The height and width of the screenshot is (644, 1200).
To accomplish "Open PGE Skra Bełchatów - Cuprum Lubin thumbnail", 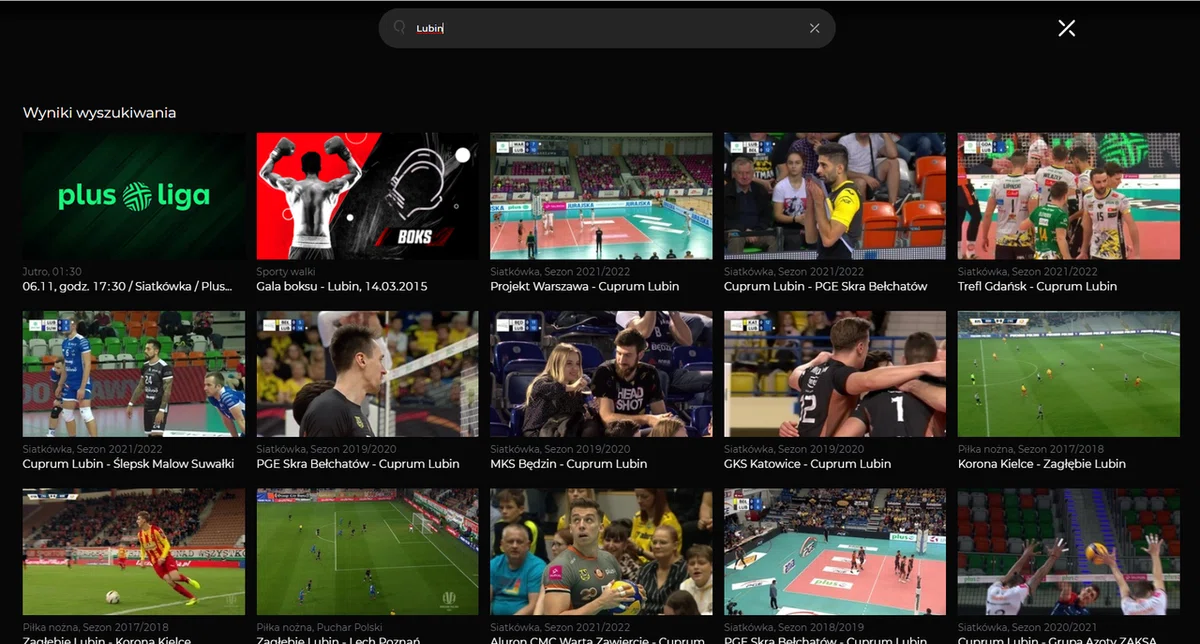I will click(x=367, y=374).
